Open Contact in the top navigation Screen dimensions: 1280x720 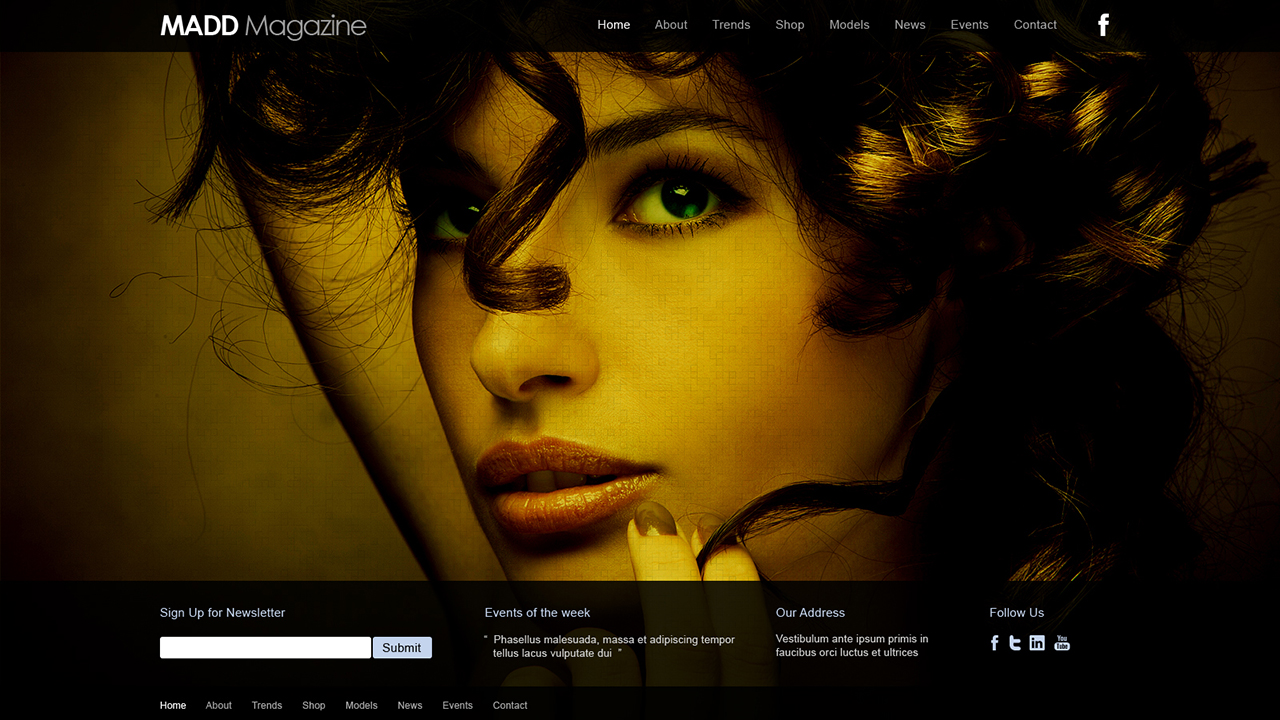pos(1035,25)
